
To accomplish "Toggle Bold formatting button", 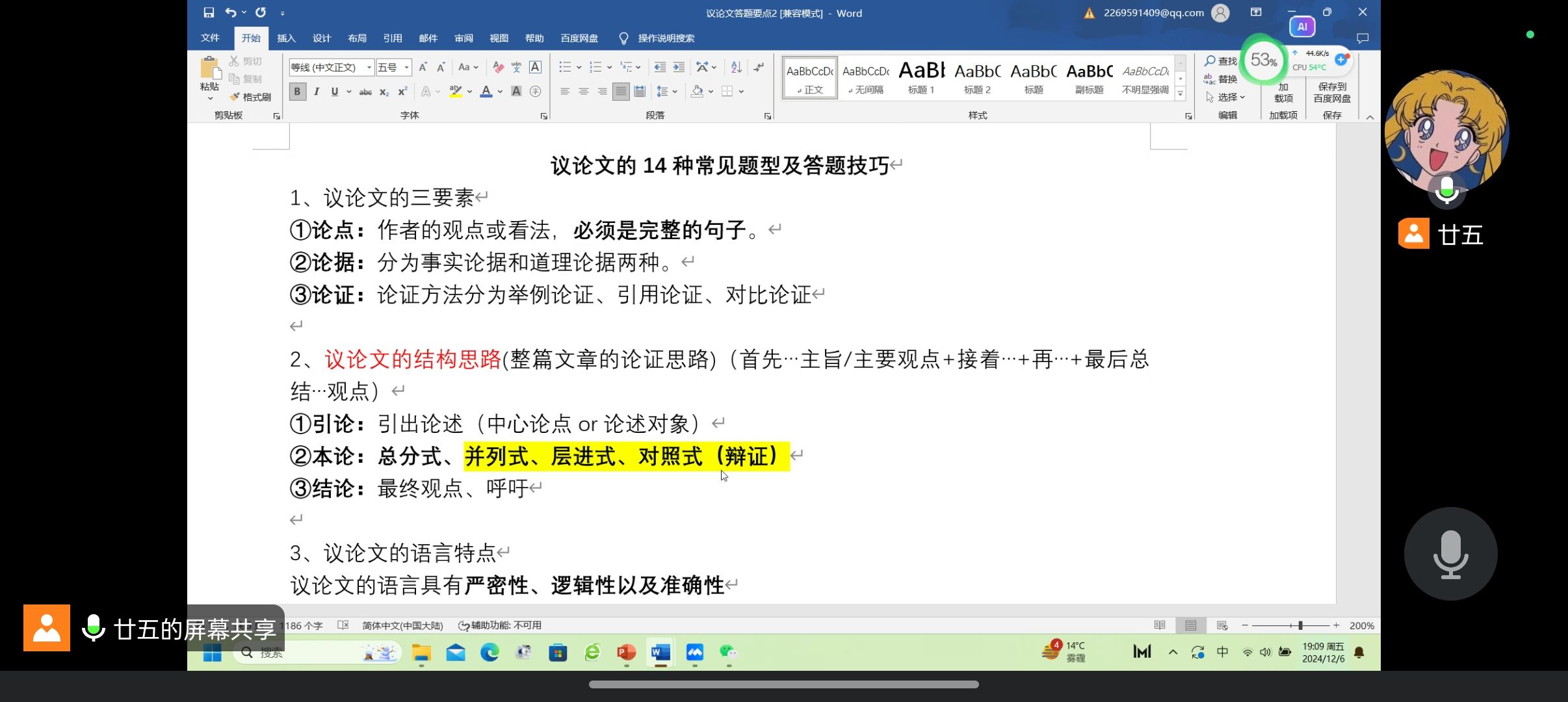I will [297, 92].
